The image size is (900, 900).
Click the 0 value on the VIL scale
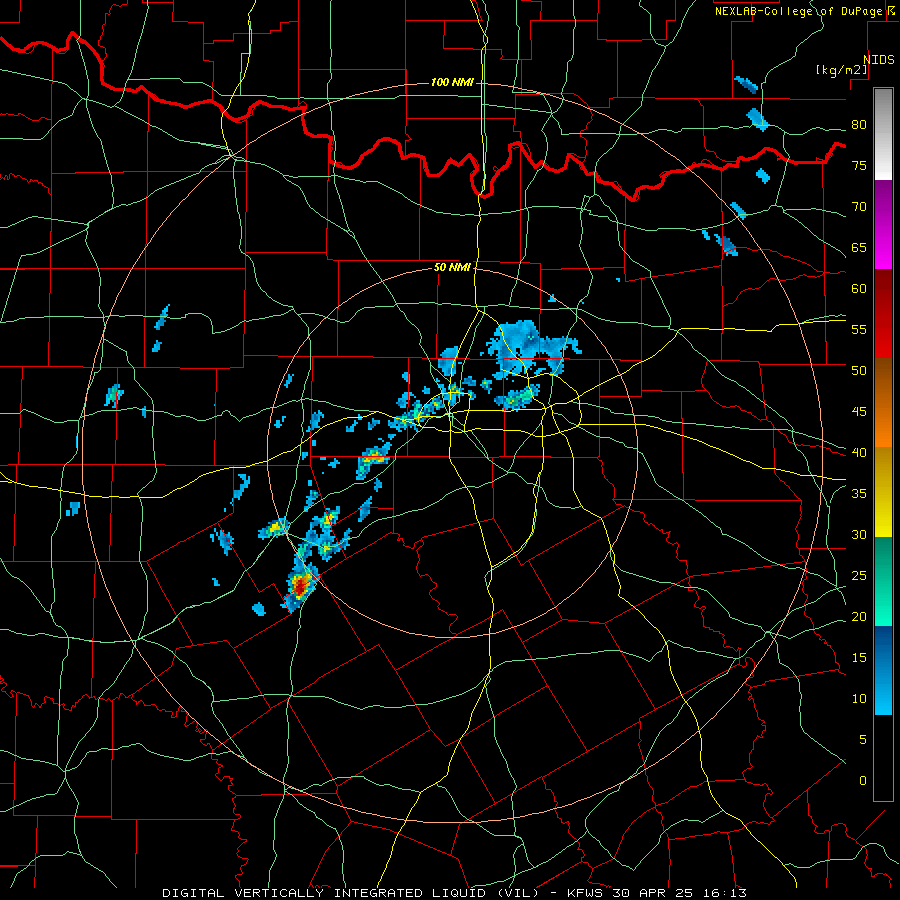[863, 781]
